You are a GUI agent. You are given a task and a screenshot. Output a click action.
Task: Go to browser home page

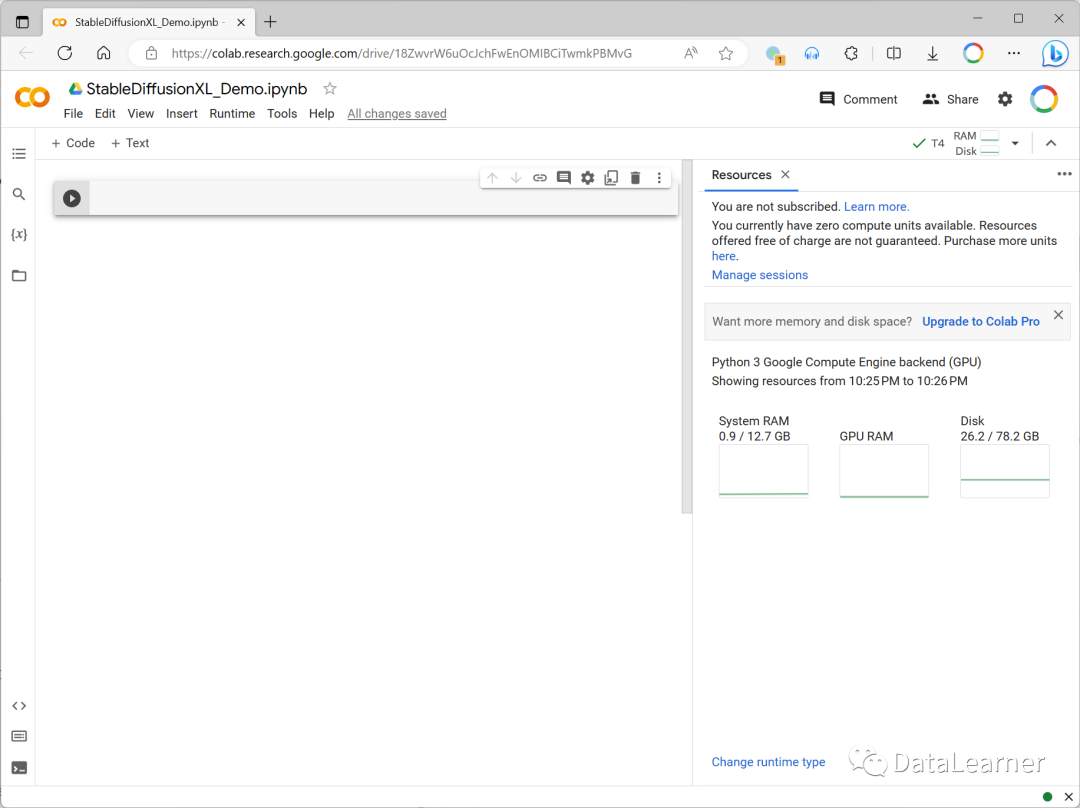(x=103, y=53)
